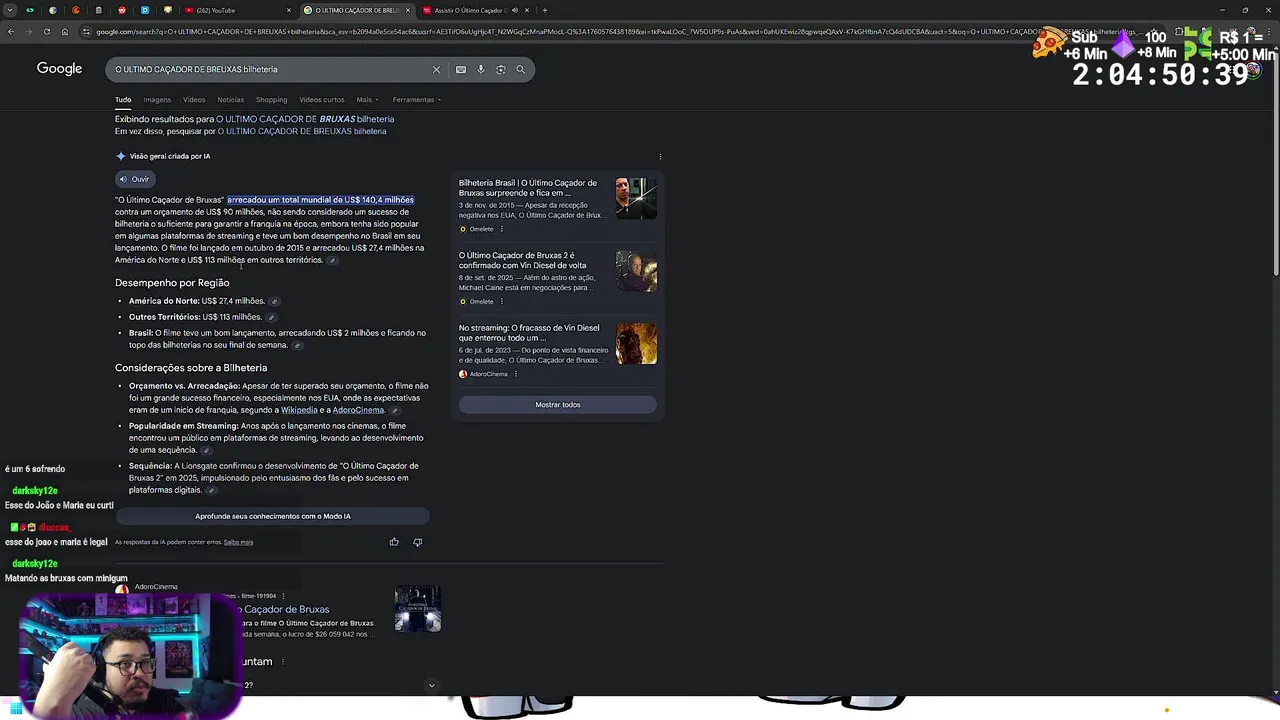
Task: Open the Google logo homepage link
Action: 59,68
